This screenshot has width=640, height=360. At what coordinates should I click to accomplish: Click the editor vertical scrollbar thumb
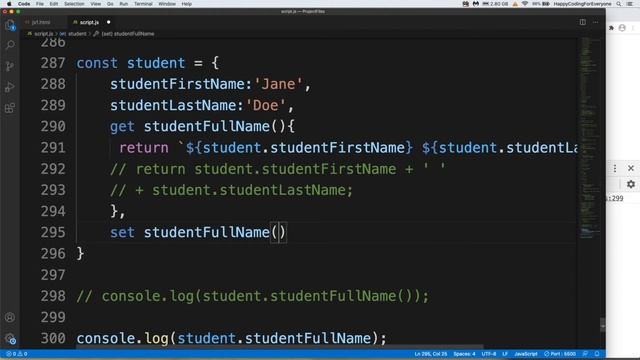tap(603, 325)
